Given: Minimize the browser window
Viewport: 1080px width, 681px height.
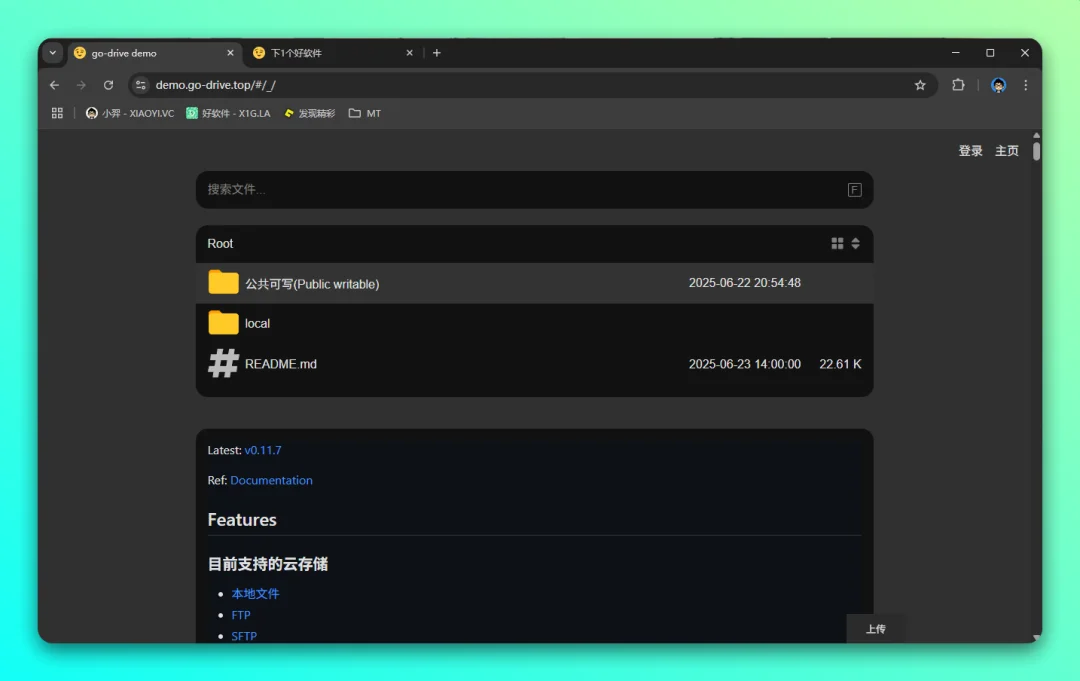Looking at the screenshot, I should pyautogui.click(x=955, y=53).
